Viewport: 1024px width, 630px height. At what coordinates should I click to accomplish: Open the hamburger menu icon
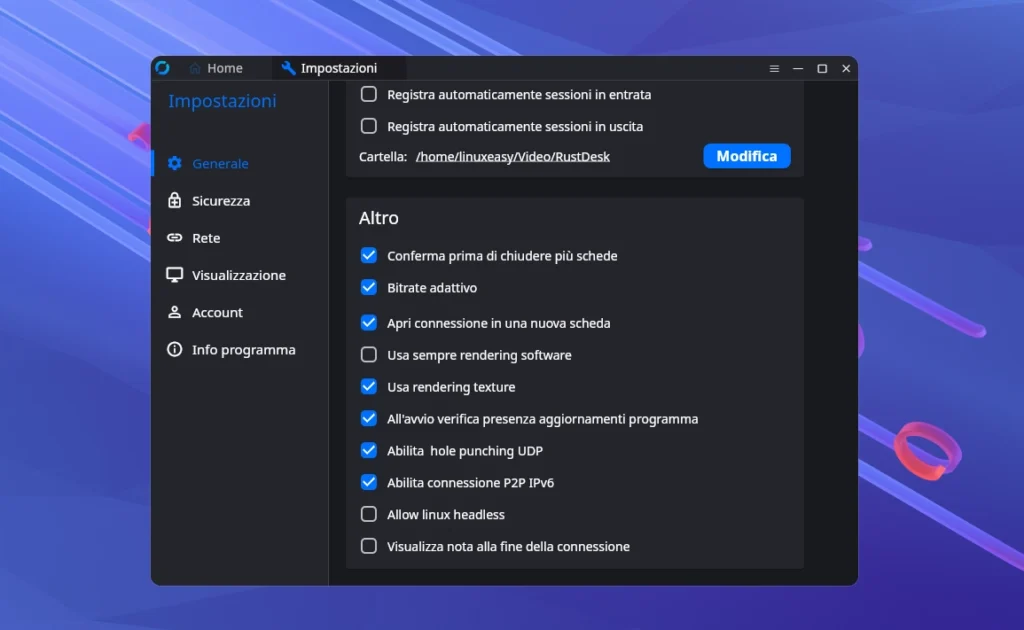[774, 68]
